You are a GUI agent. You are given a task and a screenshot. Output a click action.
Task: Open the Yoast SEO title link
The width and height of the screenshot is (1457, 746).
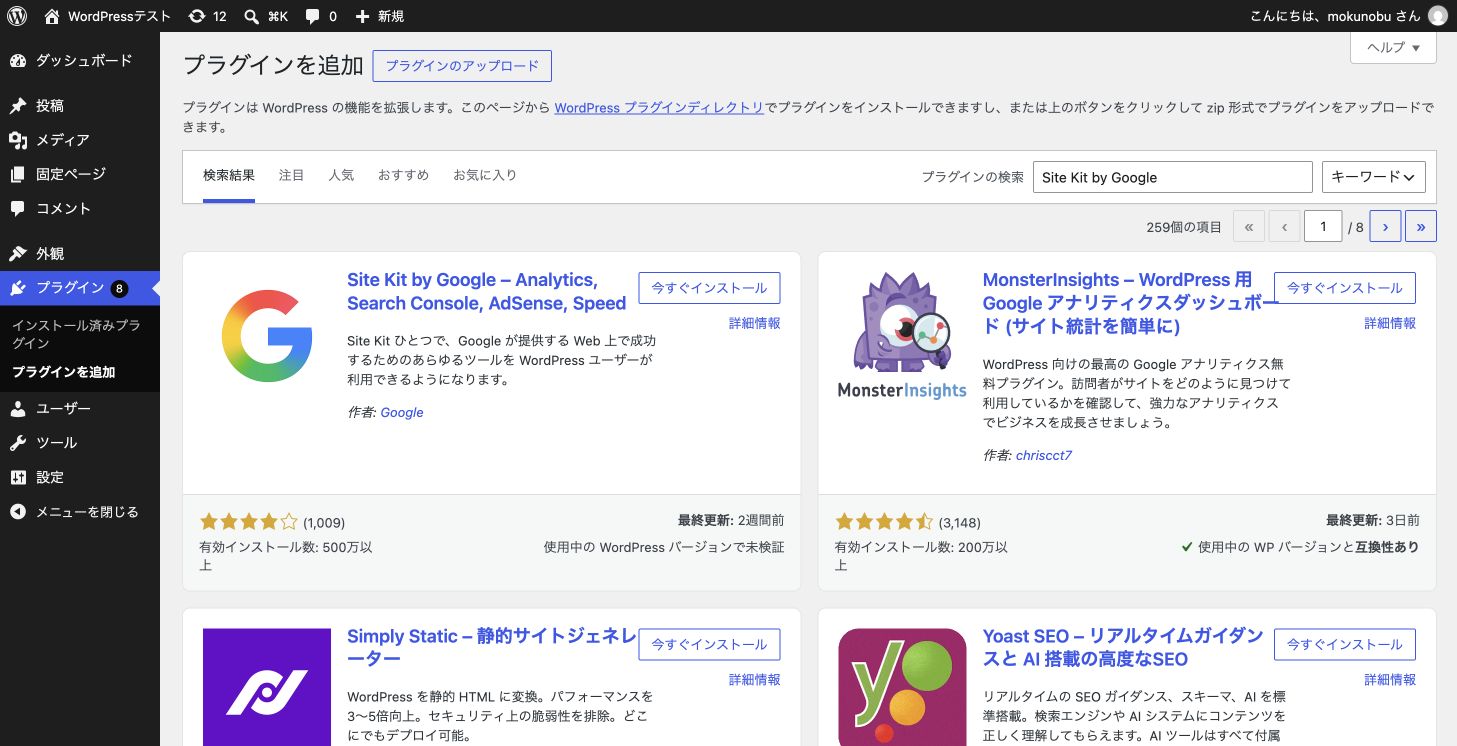coord(1123,647)
